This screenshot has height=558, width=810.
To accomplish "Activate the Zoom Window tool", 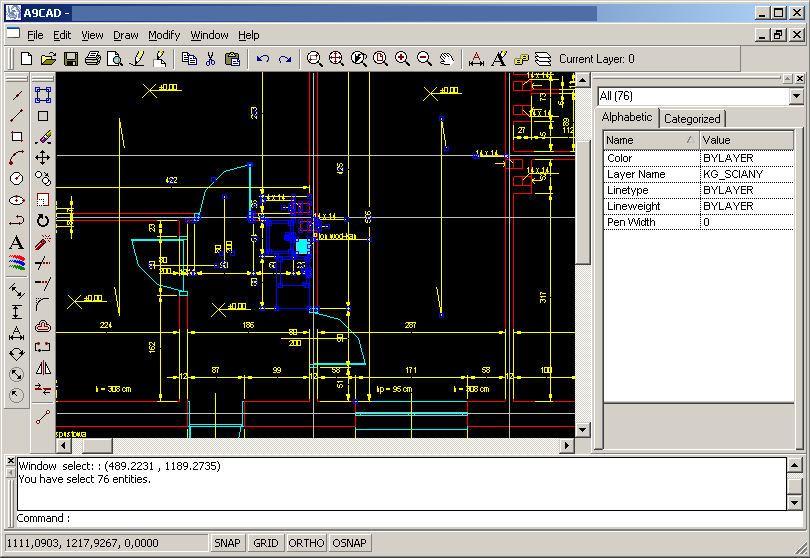I will pyautogui.click(x=314, y=59).
